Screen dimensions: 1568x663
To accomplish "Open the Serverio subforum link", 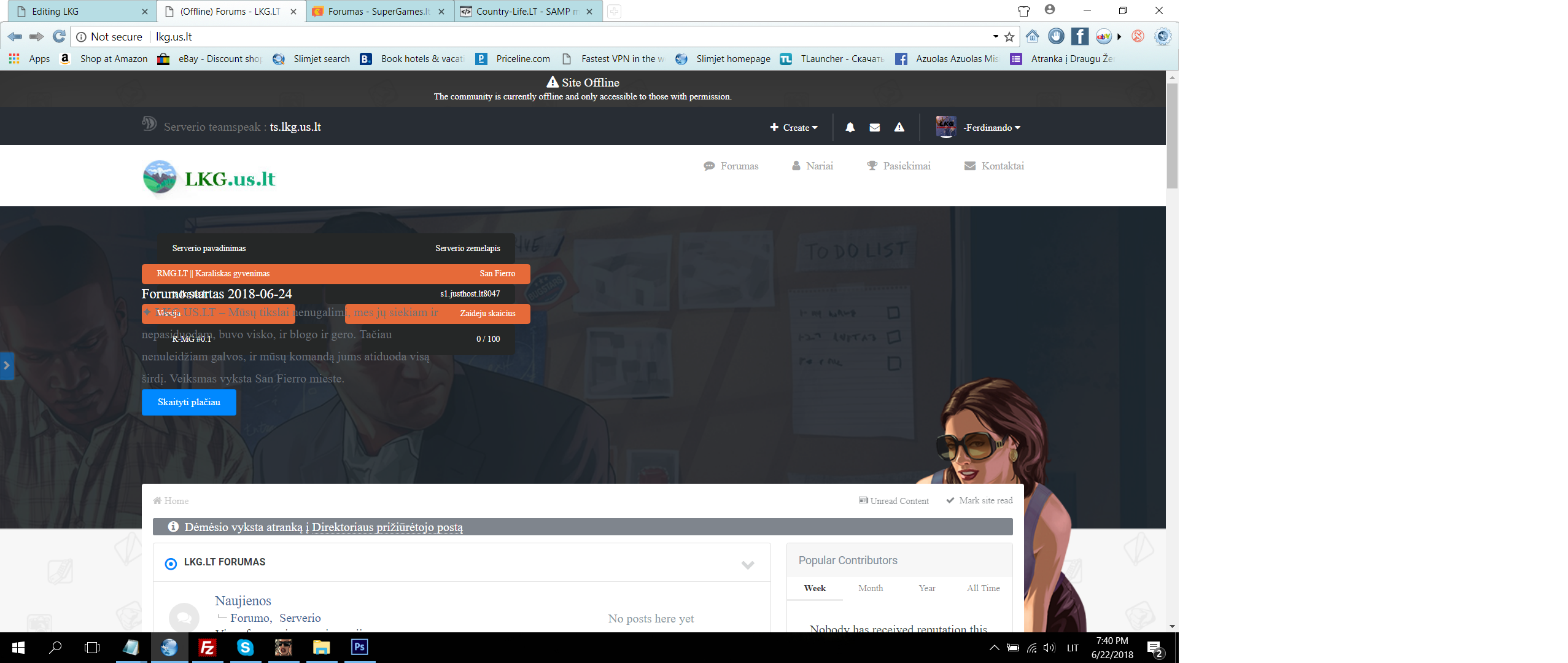I will tap(300, 618).
